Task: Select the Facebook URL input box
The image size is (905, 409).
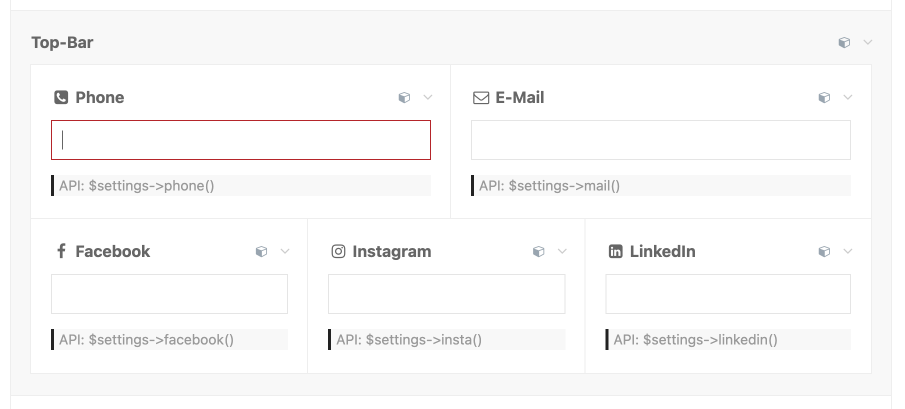Action: (169, 294)
